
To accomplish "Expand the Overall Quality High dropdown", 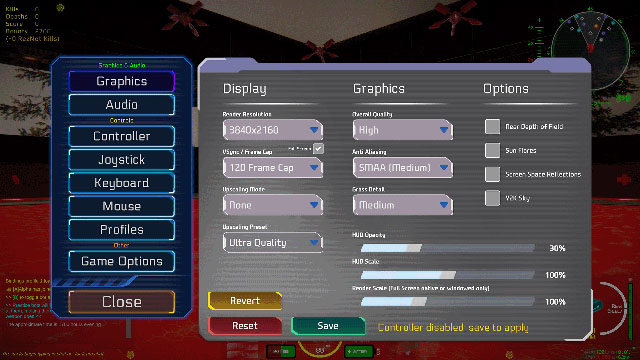I will (403, 130).
